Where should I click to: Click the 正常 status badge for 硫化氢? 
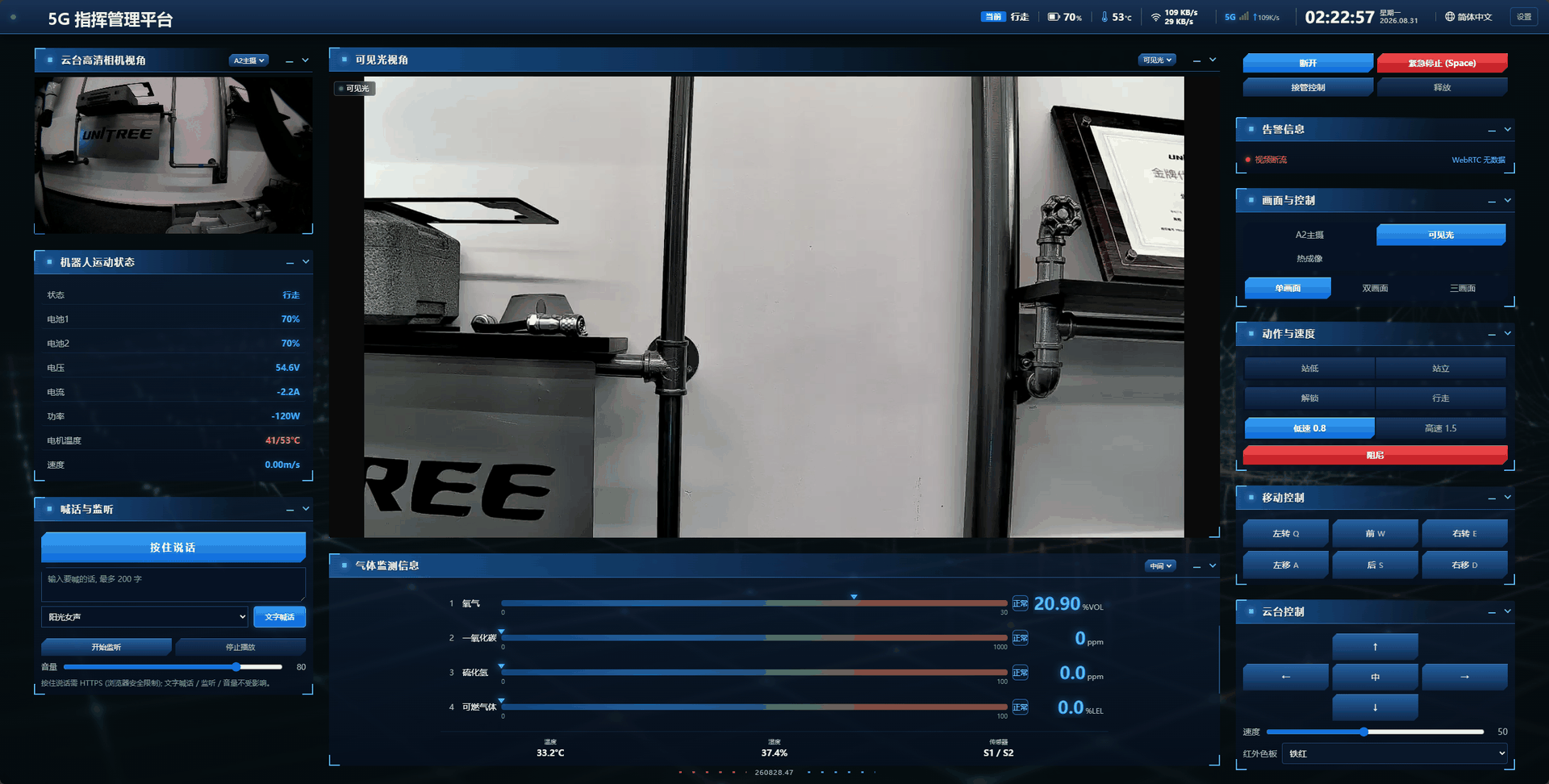(x=1021, y=673)
